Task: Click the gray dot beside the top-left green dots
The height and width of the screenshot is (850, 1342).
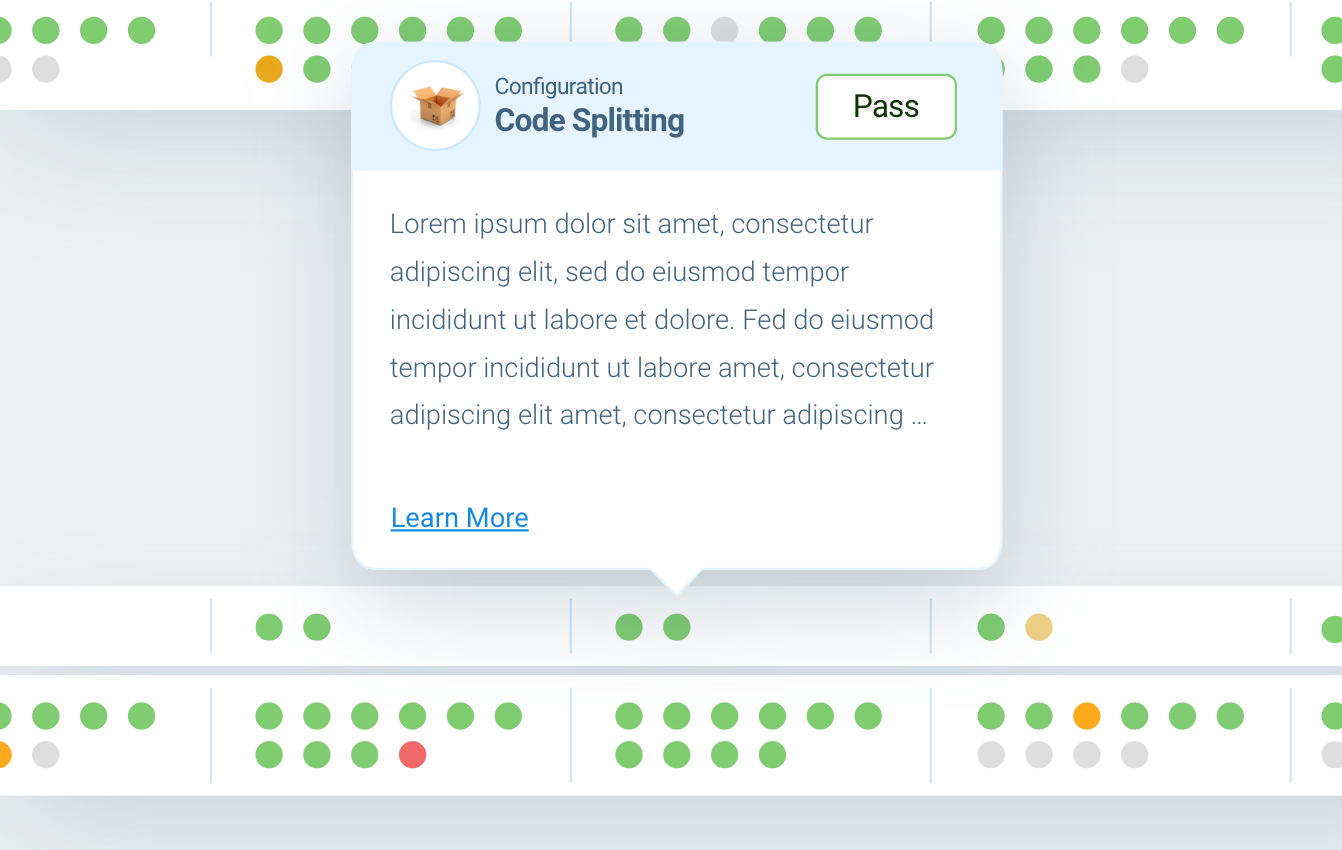Action: (45, 69)
